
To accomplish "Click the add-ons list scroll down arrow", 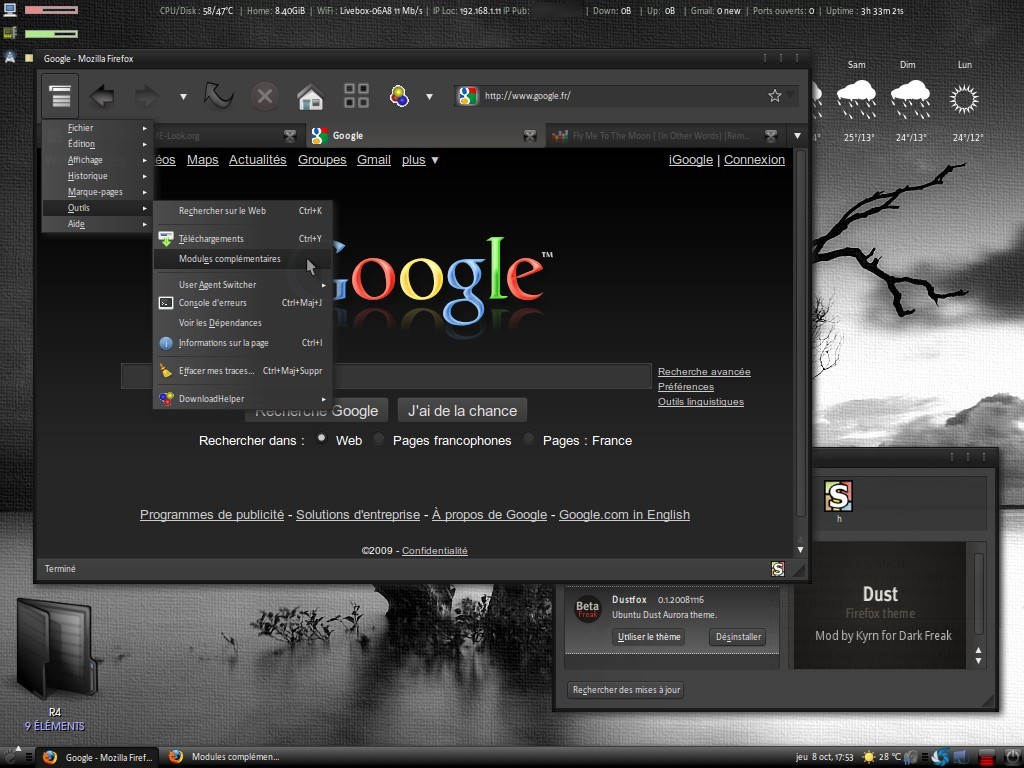I will point(978,661).
